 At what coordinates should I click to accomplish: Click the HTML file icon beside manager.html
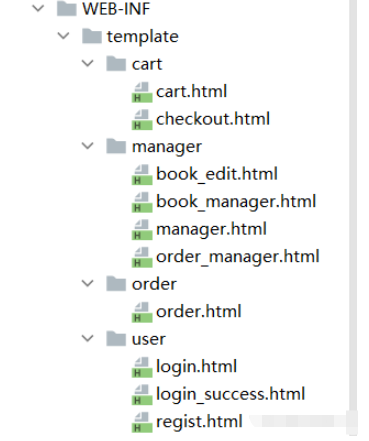click(x=142, y=229)
